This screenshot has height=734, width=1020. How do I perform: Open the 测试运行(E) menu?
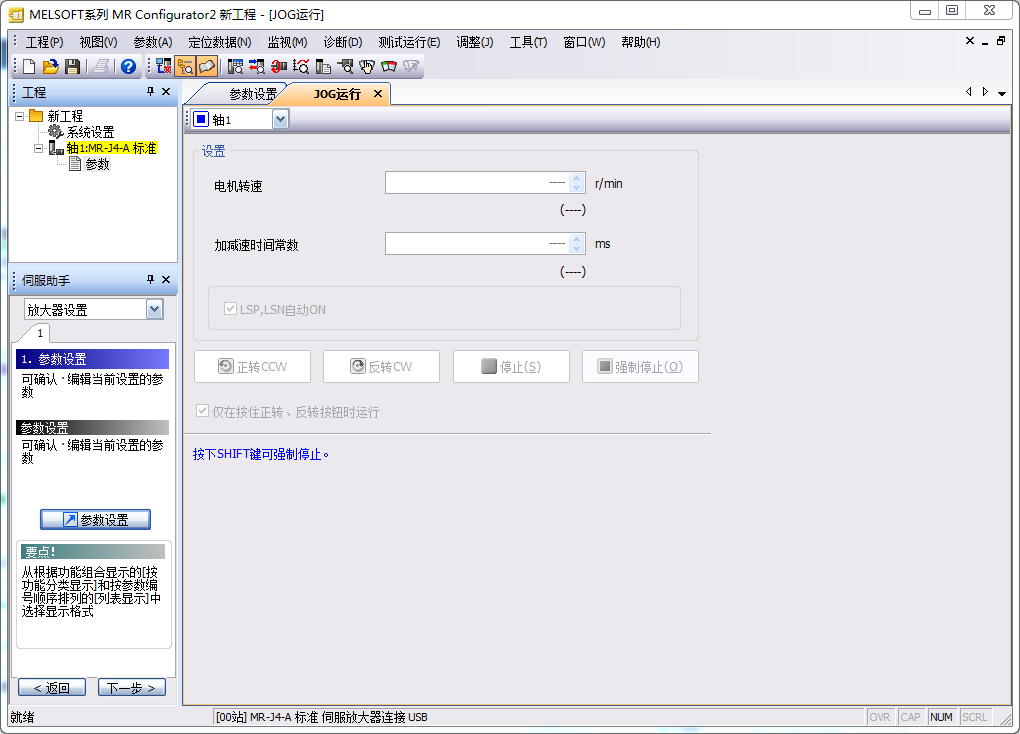point(409,42)
